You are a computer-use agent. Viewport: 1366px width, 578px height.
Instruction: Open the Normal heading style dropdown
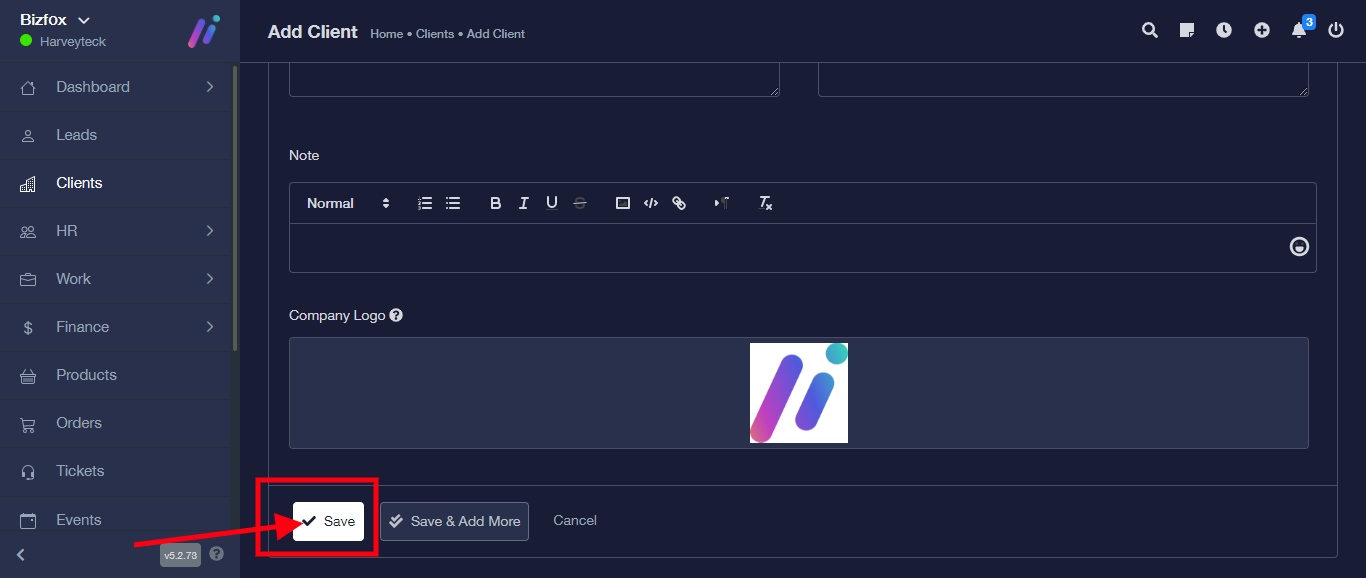tap(347, 203)
